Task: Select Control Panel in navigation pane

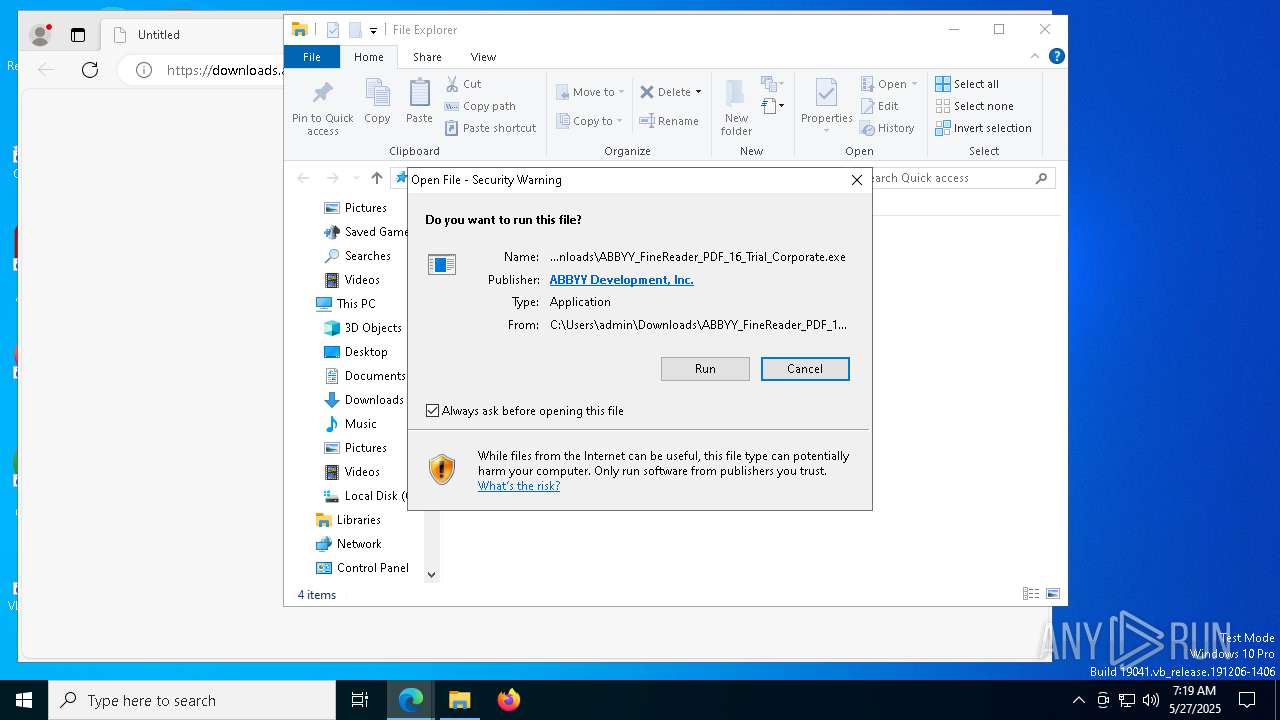Action: [x=362, y=568]
